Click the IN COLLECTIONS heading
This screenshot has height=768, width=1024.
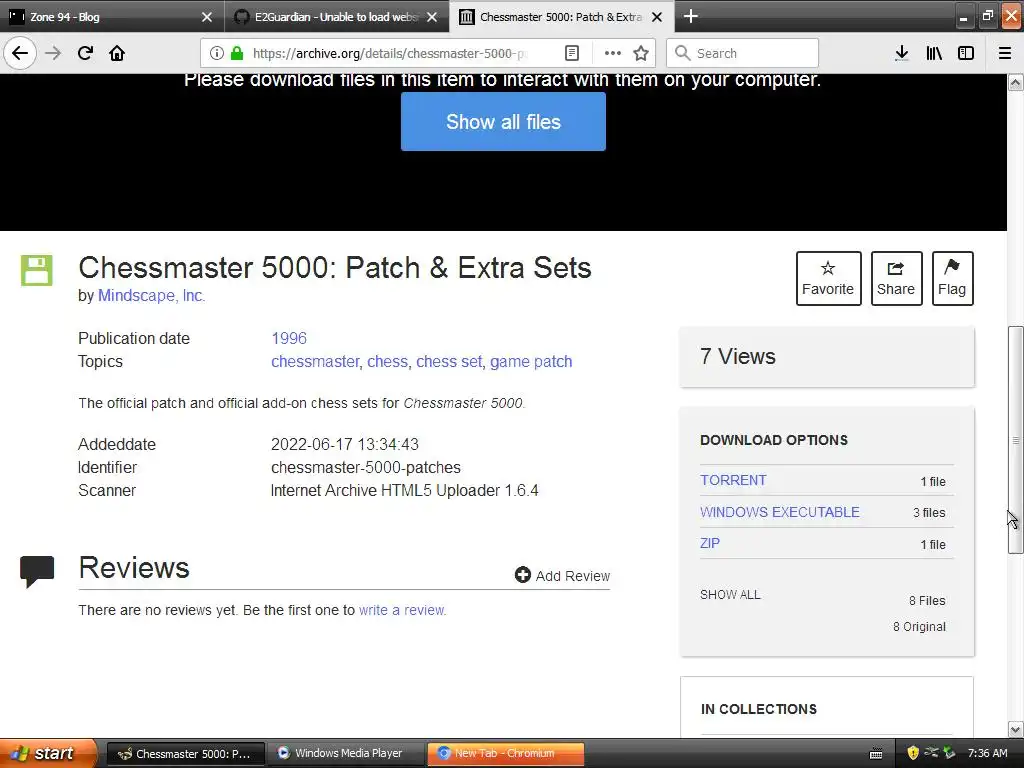(759, 709)
